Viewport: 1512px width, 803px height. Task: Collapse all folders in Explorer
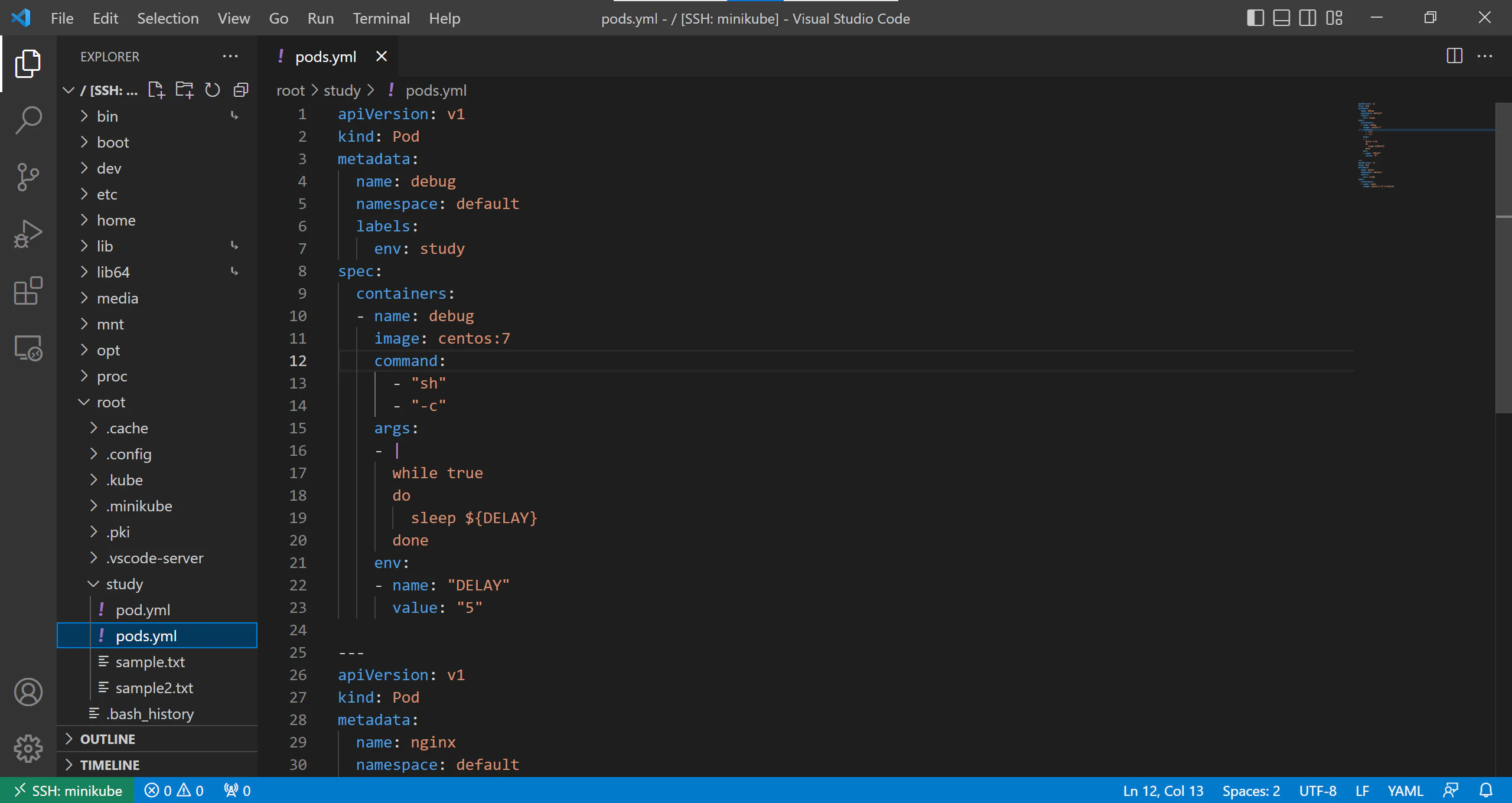click(x=240, y=90)
